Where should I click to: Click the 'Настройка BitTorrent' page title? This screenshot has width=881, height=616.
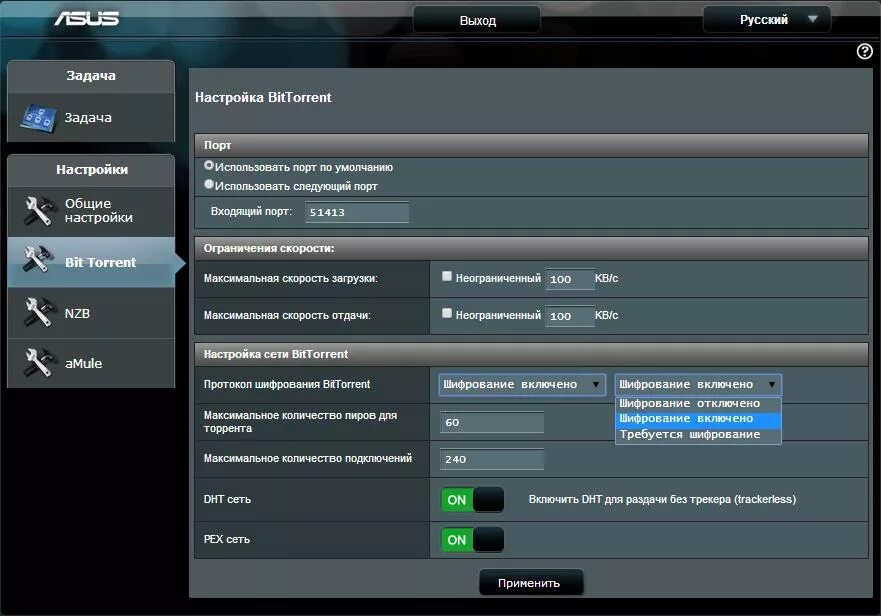(x=263, y=97)
